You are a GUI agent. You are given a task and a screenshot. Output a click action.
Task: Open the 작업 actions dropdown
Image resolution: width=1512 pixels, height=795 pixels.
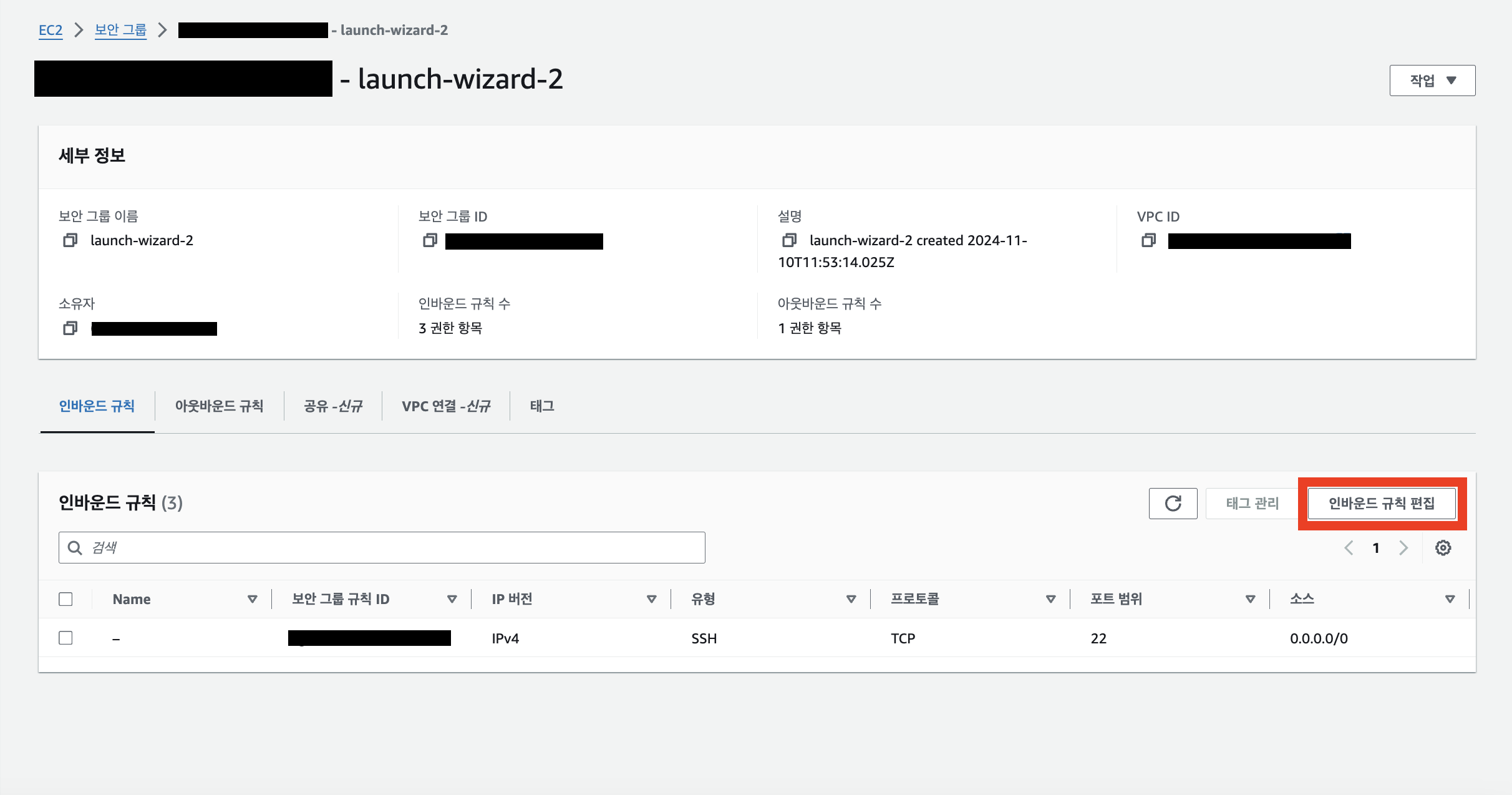[1432, 79]
